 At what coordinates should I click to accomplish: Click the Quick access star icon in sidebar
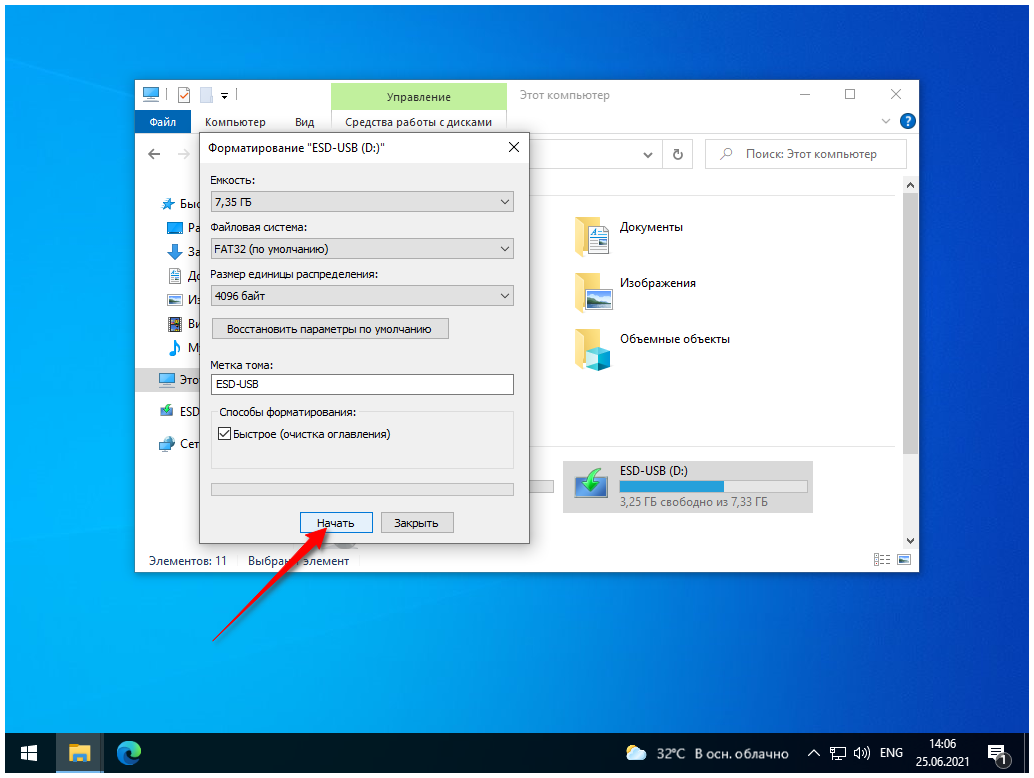(168, 204)
